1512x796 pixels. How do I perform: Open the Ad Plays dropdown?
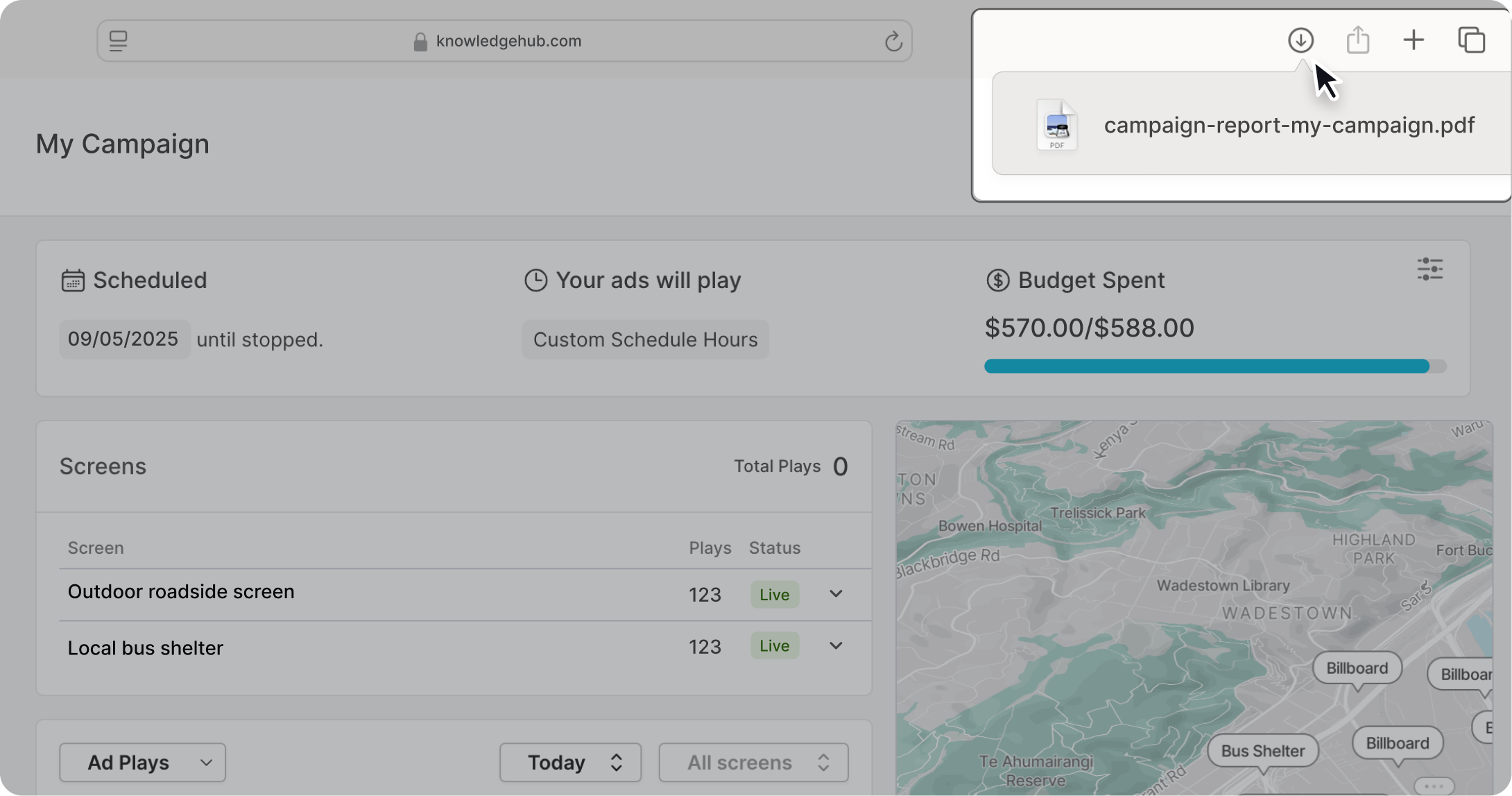[142, 762]
